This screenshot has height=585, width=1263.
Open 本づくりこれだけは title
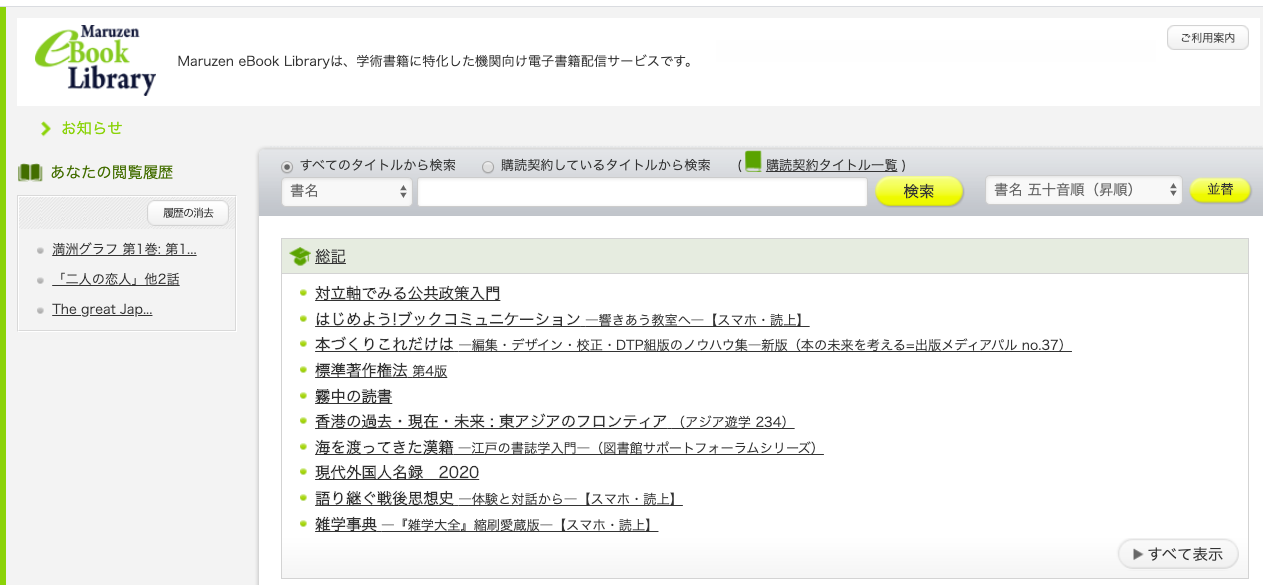click(x=693, y=344)
